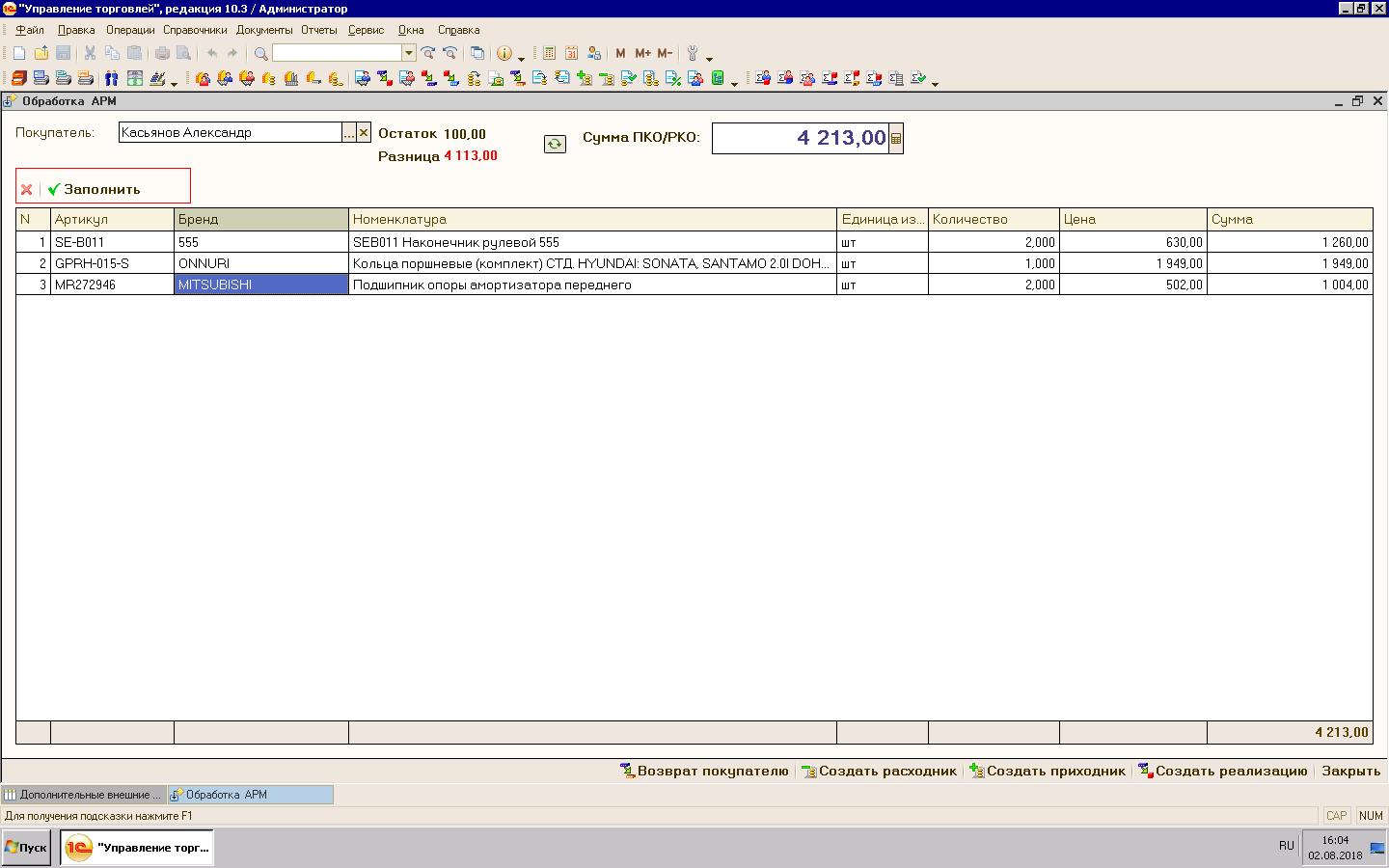Open the Документы menu

(263, 30)
